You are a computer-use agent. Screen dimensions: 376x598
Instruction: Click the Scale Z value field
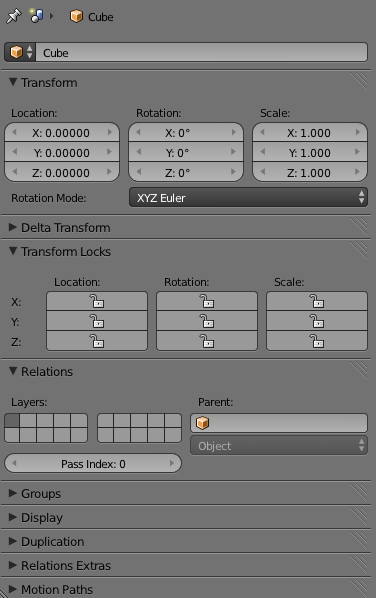(310, 172)
